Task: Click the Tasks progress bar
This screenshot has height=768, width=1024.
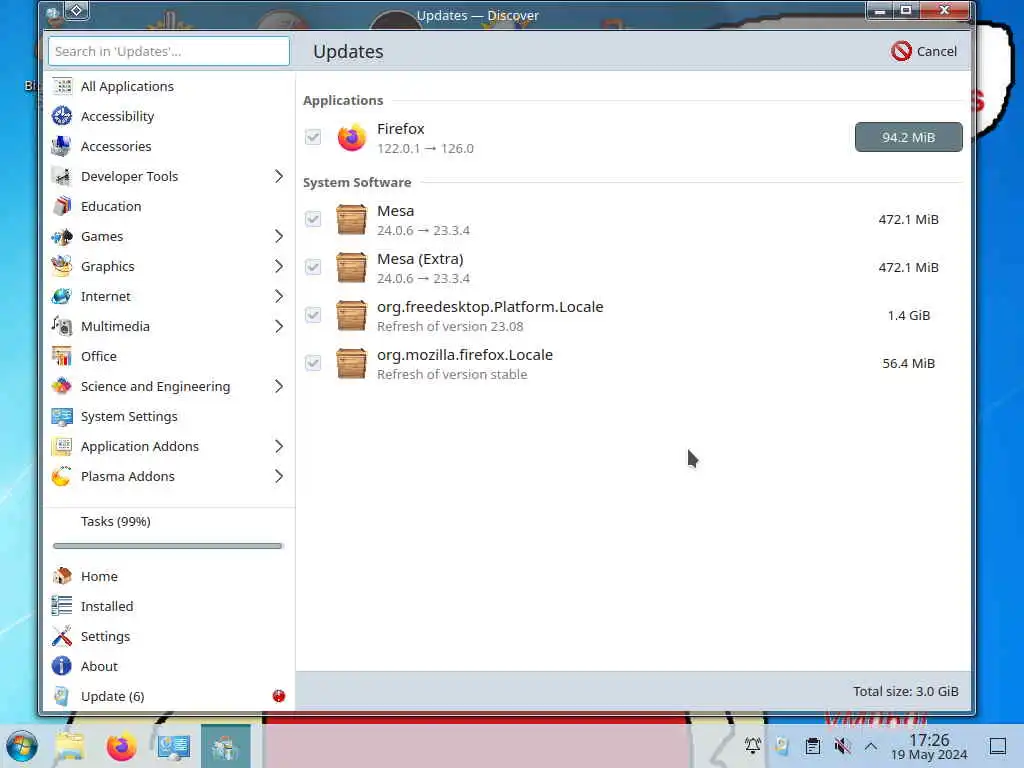Action: pyautogui.click(x=168, y=546)
